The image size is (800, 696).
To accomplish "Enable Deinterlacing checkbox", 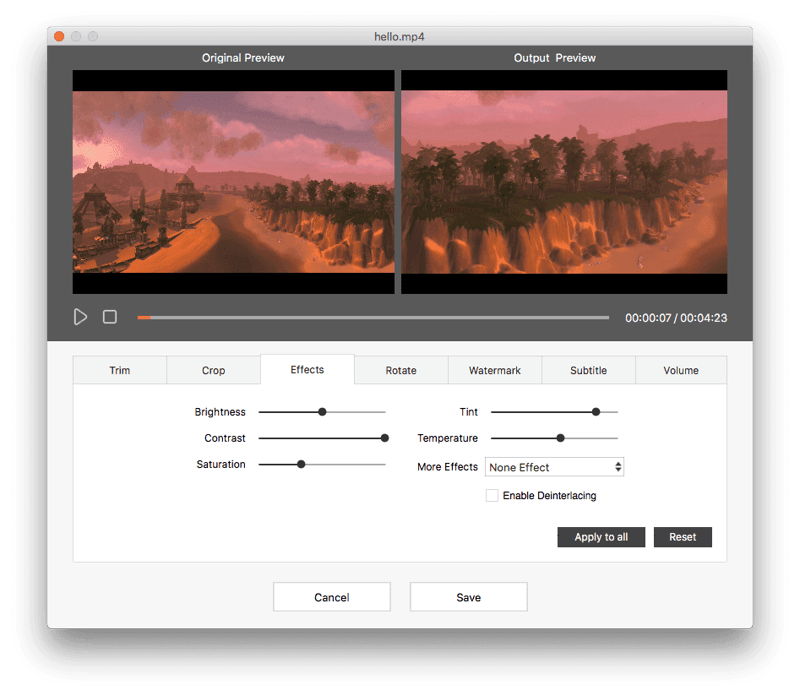I will click(x=492, y=495).
